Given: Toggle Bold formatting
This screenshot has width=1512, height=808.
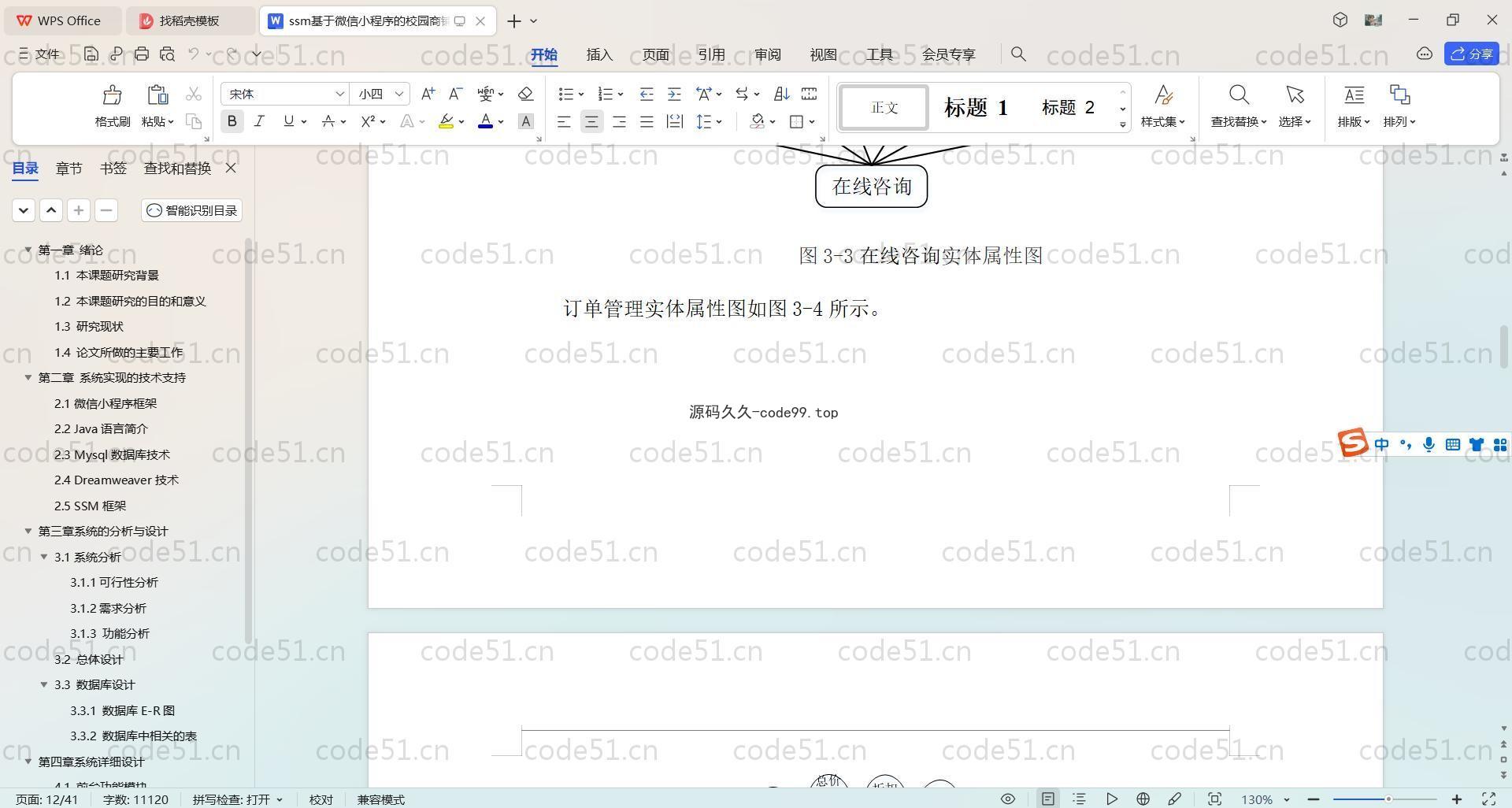Looking at the screenshot, I should [232, 121].
